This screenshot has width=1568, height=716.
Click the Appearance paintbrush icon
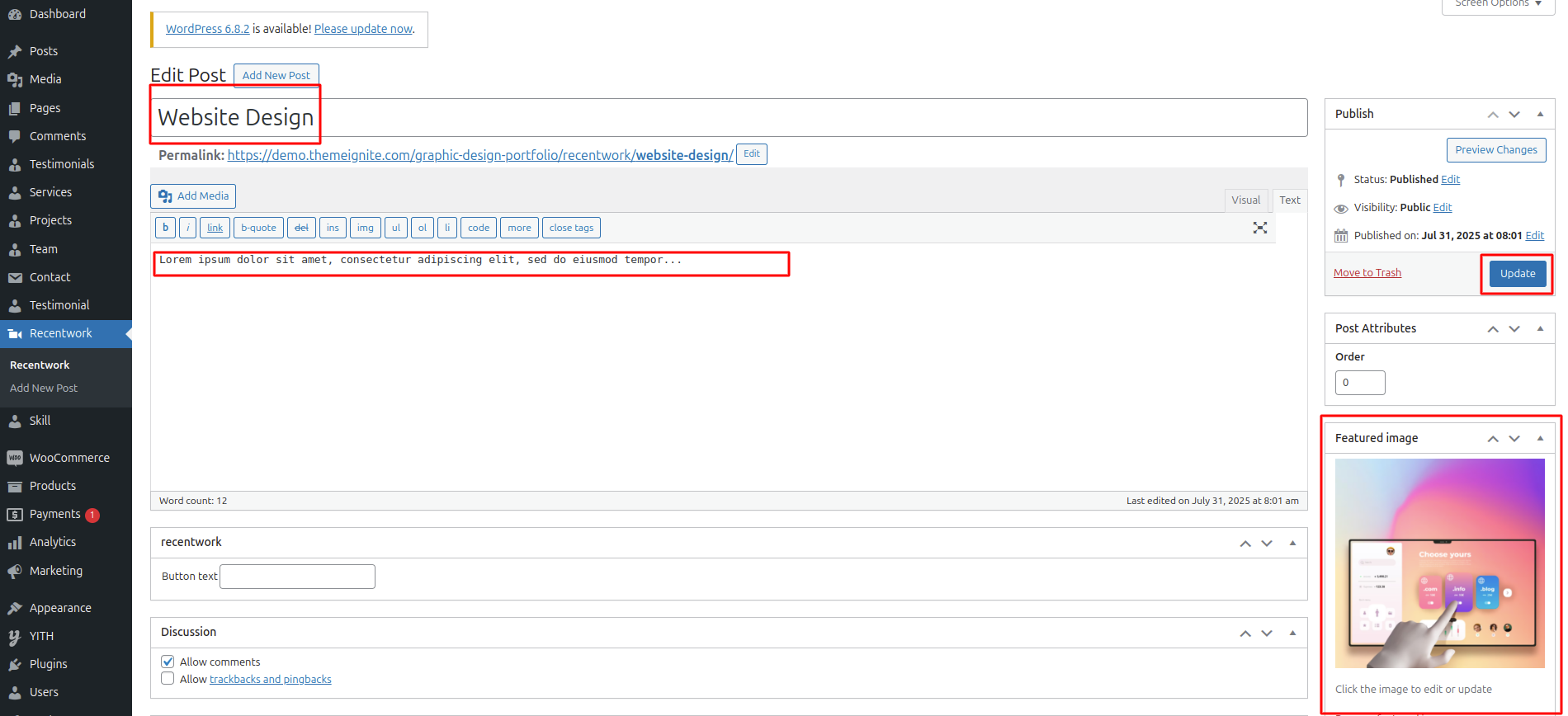(15, 608)
